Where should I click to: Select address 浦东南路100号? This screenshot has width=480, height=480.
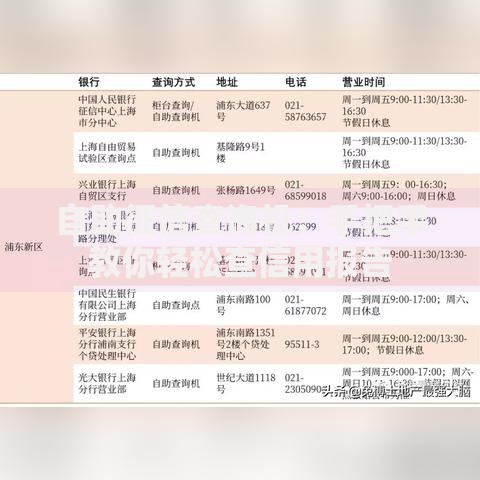point(243,305)
